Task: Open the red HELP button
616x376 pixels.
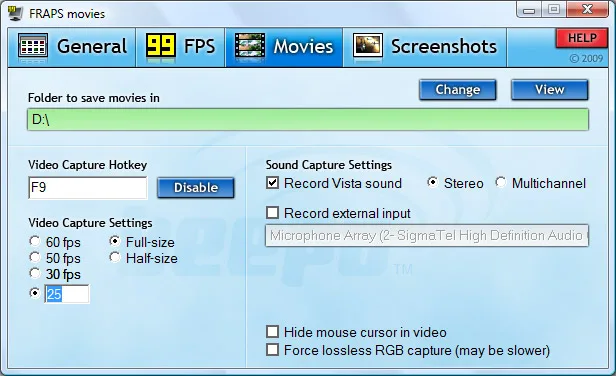Action: pyautogui.click(x=582, y=38)
